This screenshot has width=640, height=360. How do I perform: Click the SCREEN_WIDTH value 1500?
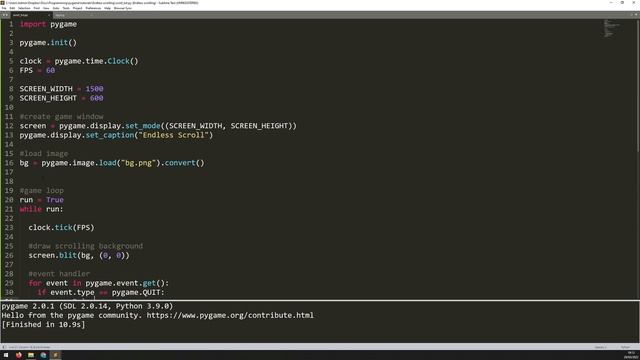tap(94, 89)
